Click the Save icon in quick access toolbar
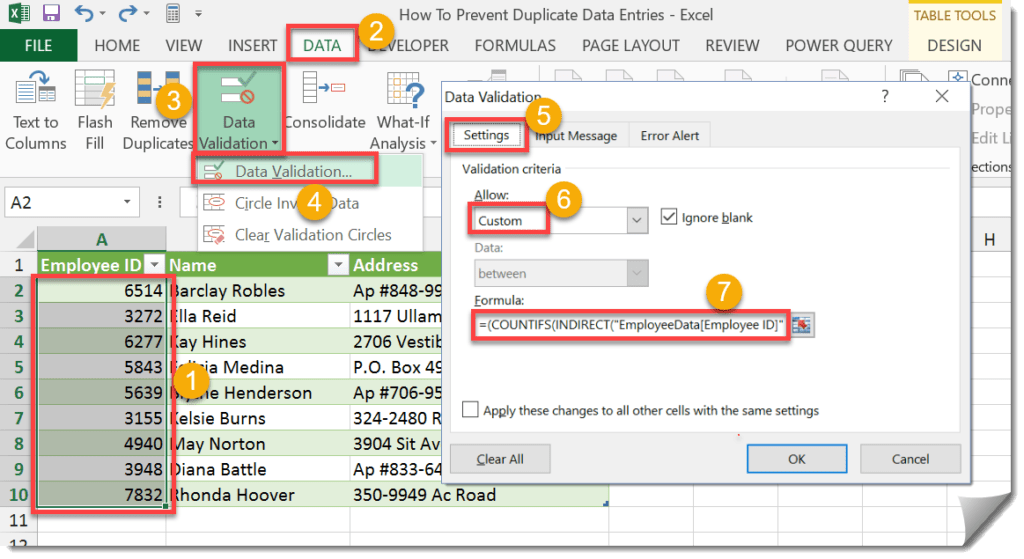This screenshot has height=559, width=1024. (x=50, y=12)
